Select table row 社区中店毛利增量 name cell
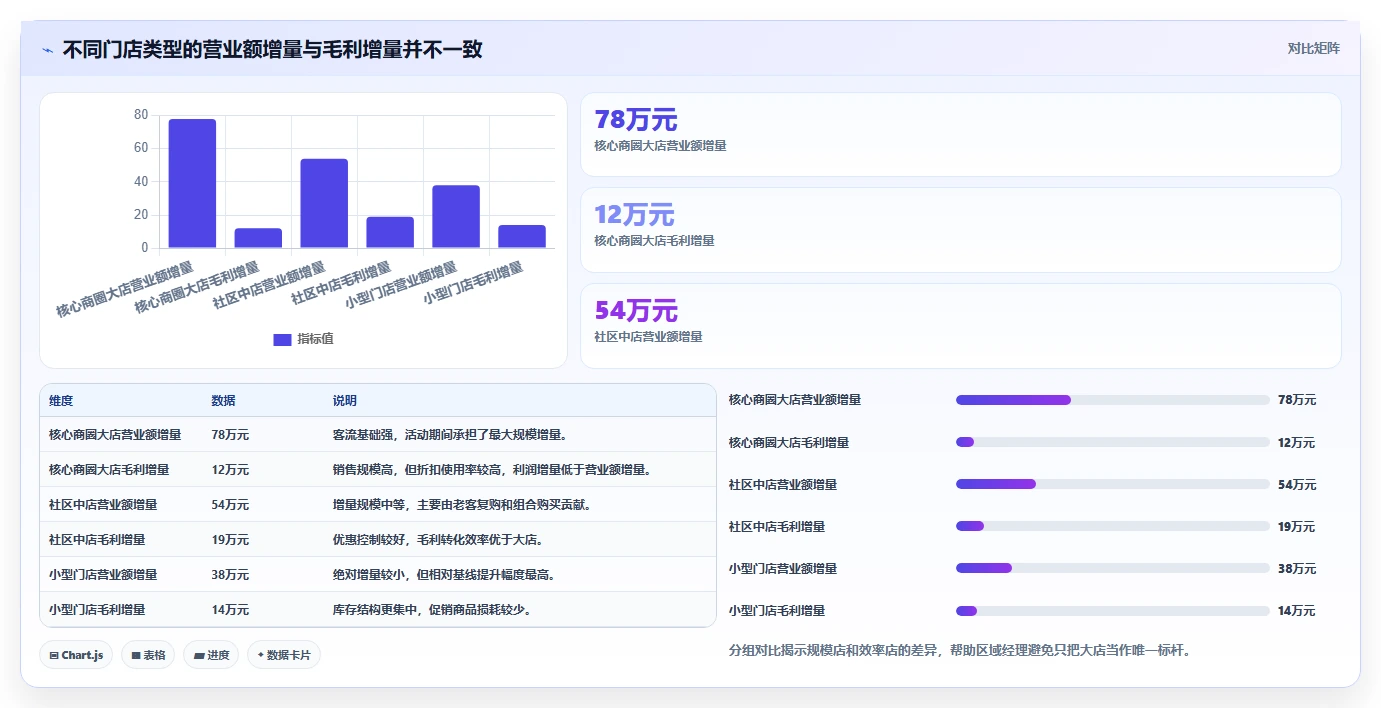This screenshot has width=1381, height=708. [97, 540]
